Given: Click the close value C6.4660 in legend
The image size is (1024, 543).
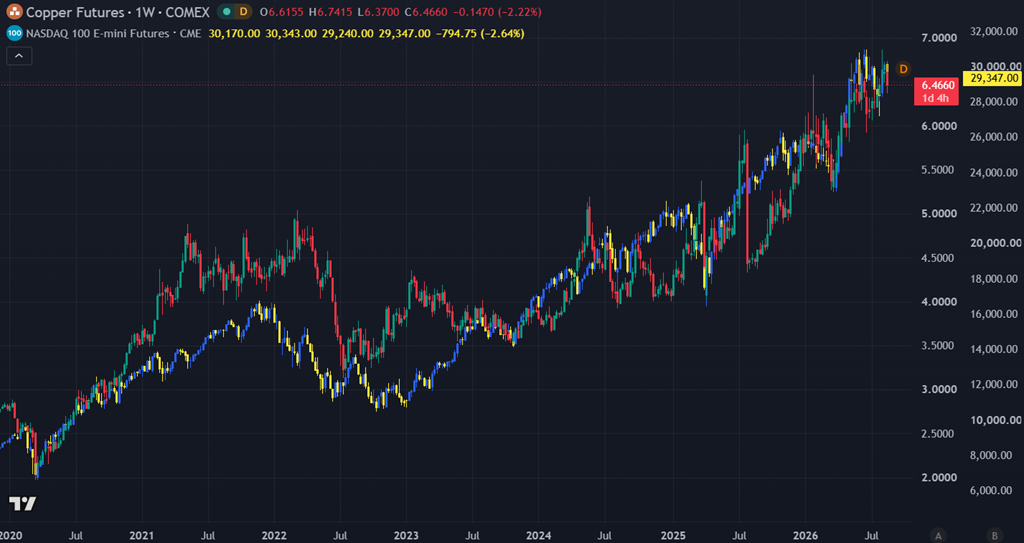Looking at the screenshot, I should tap(428, 12).
